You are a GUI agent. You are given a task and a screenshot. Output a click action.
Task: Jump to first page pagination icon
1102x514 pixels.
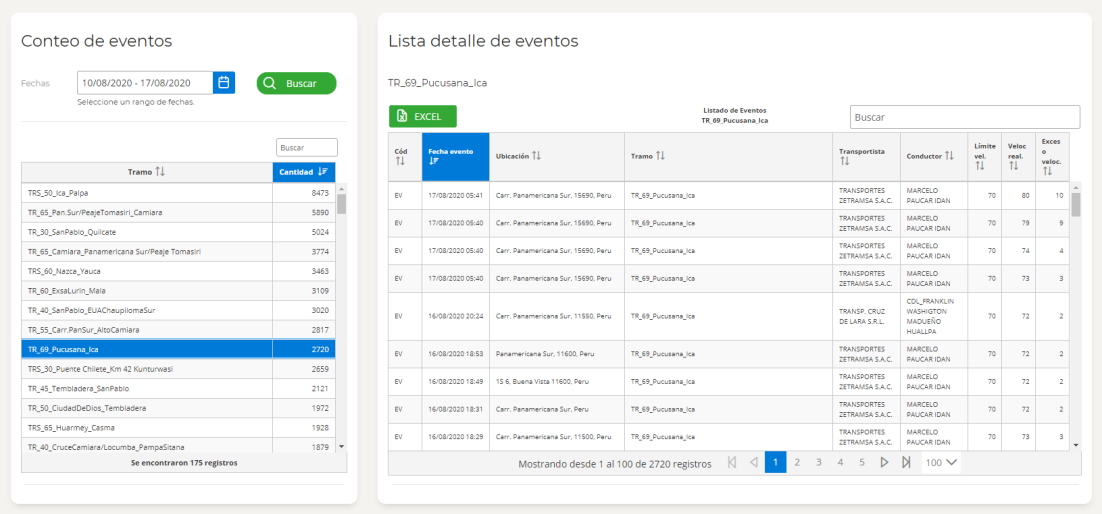[x=732, y=463]
